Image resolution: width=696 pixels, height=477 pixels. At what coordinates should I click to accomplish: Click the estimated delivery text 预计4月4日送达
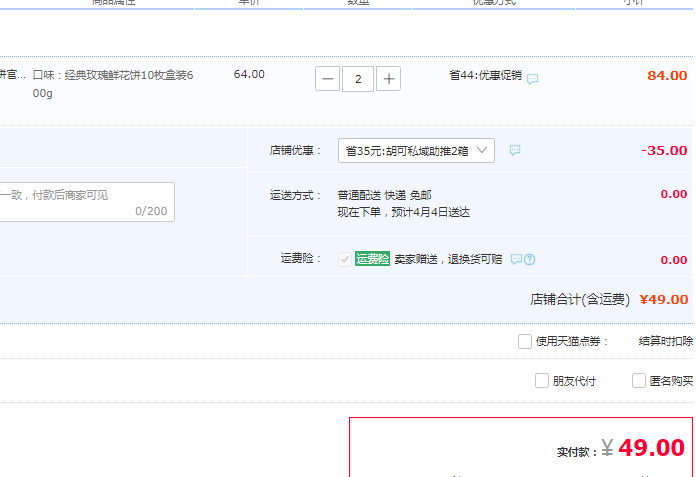click(431, 212)
